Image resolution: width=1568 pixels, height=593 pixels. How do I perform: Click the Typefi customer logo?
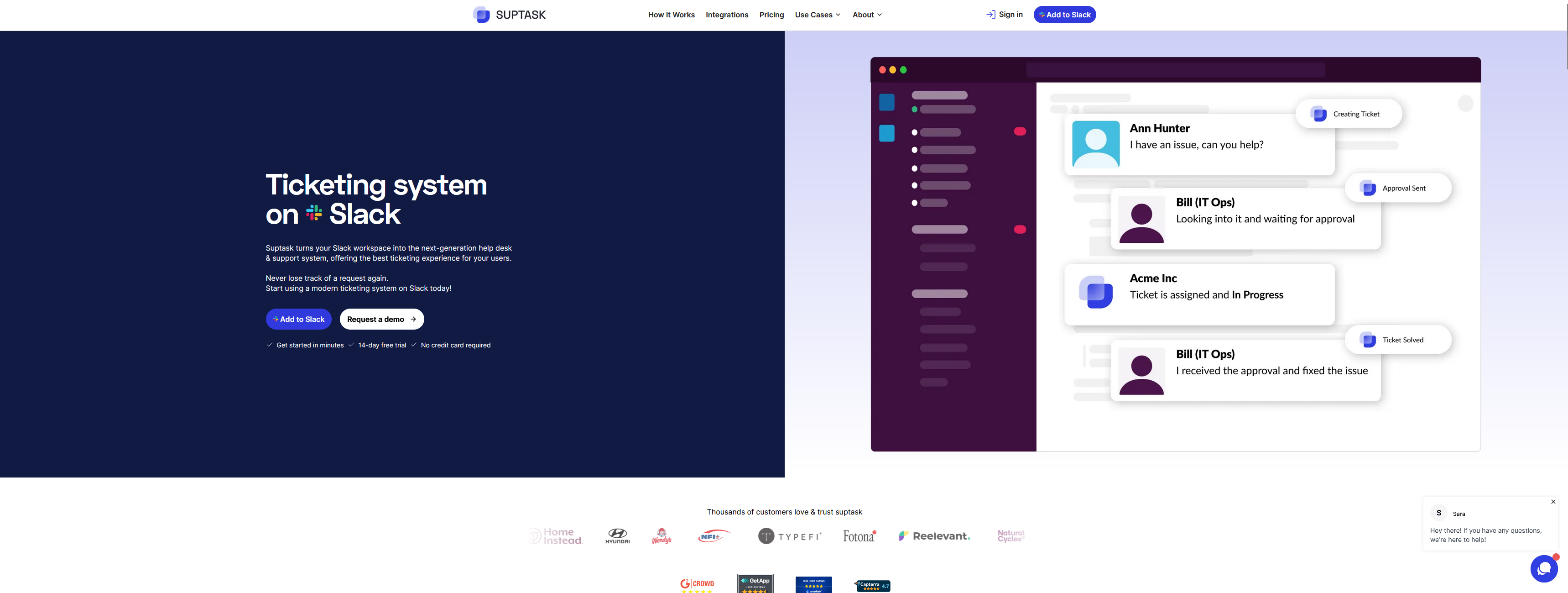point(790,536)
